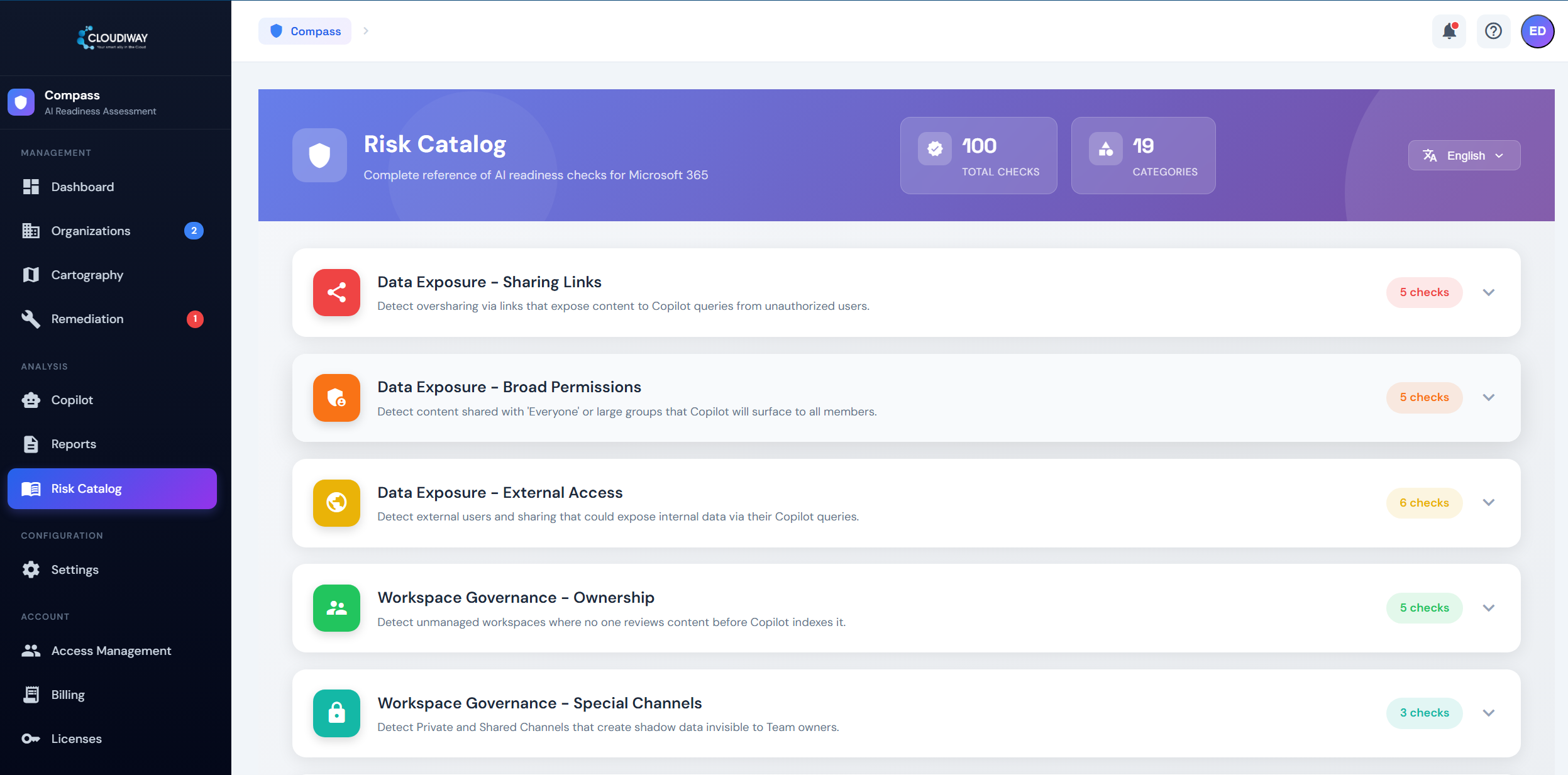Expand Data Exposure – External Access chevron
The height and width of the screenshot is (775, 1568).
click(x=1489, y=502)
